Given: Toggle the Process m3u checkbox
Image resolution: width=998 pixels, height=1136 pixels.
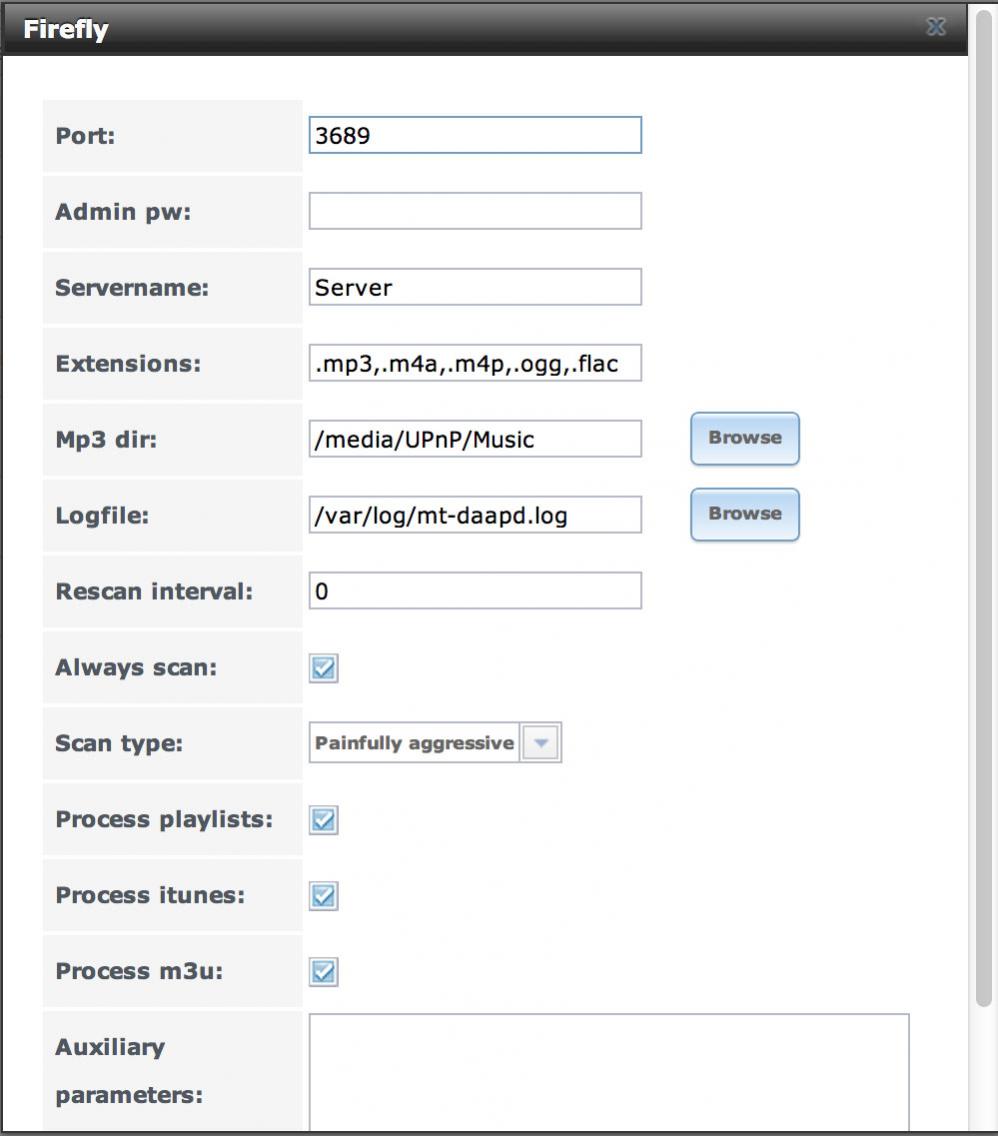Looking at the screenshot, I should pos(323,972).
